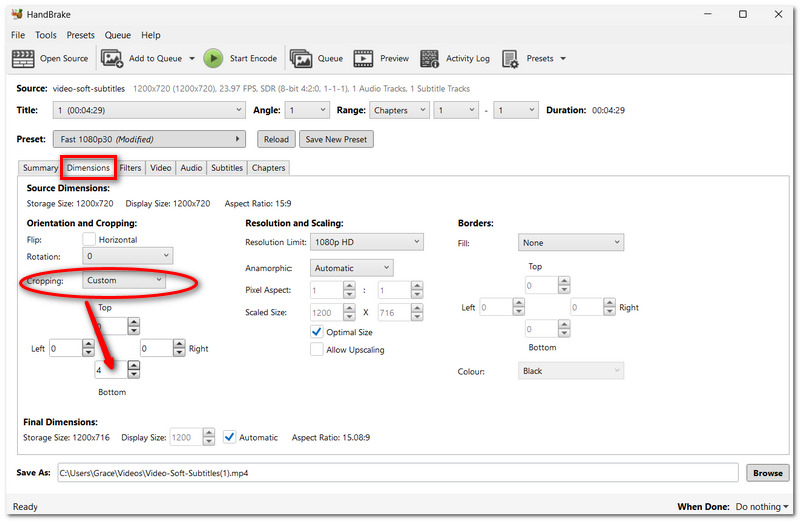The width and height of the screenshot is (800, 521).
Task: Decrease the cropping Bottom value with down arrow
Action: coord(134,374)
